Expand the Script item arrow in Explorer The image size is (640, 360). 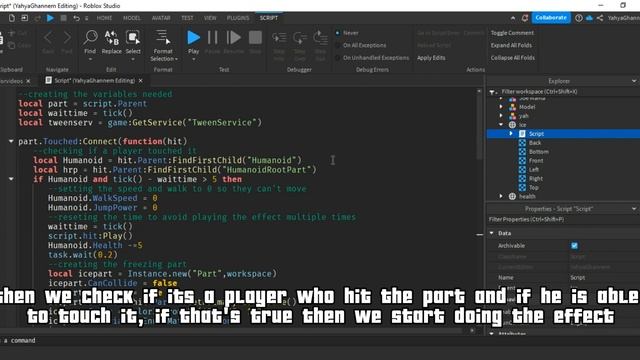click(511, 133)
